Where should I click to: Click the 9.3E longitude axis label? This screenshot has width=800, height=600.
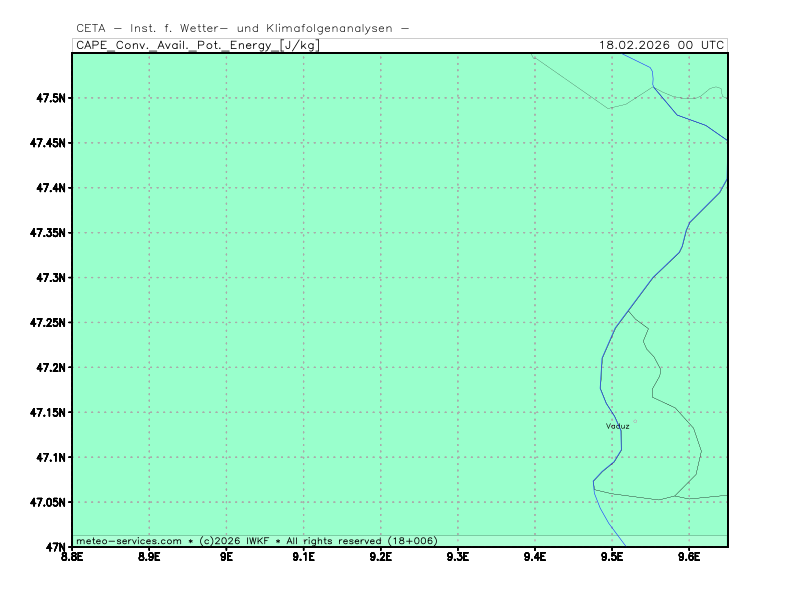coord(457,556)
